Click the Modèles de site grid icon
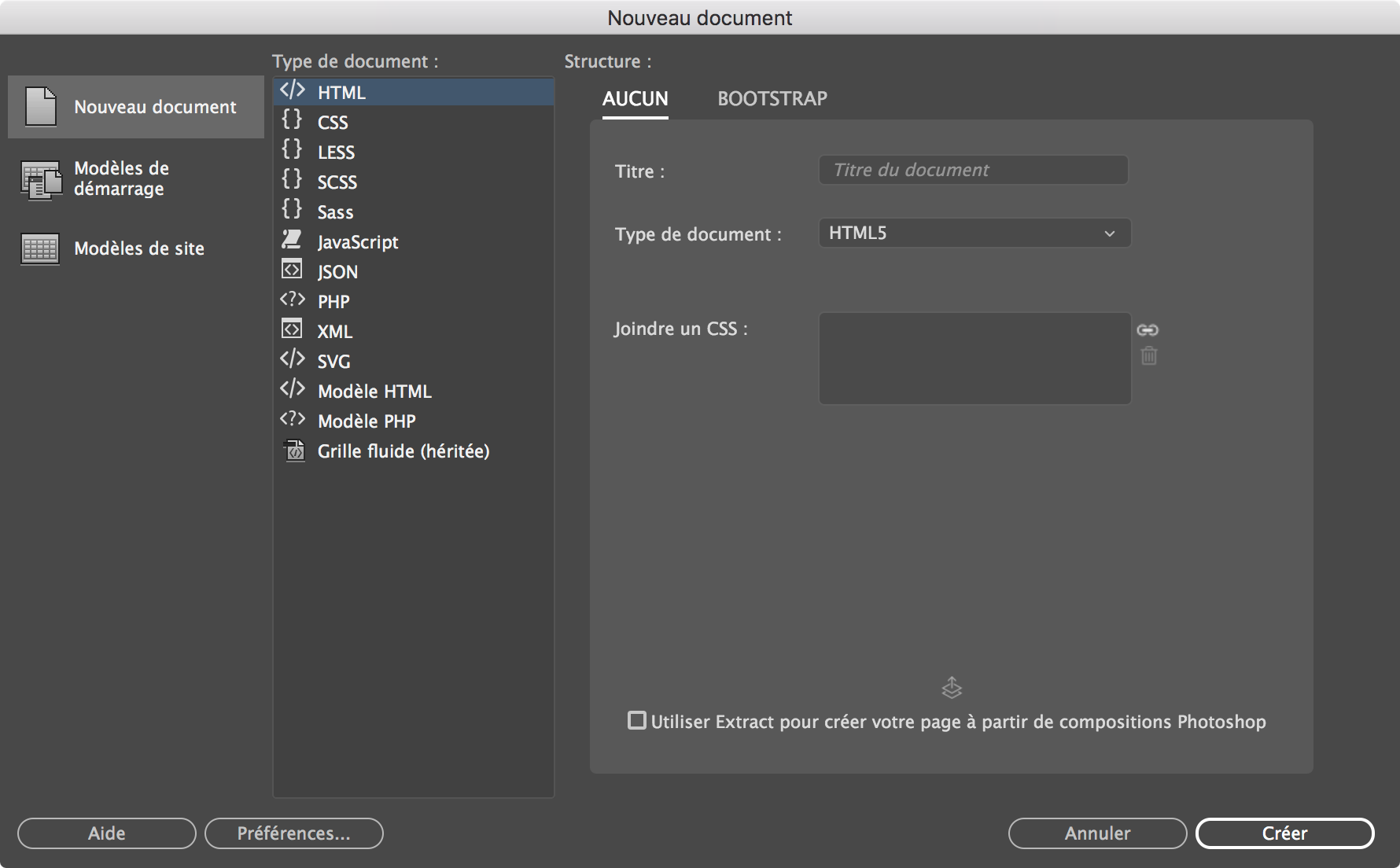This screenshot has width=1400, height=868. 40,248
